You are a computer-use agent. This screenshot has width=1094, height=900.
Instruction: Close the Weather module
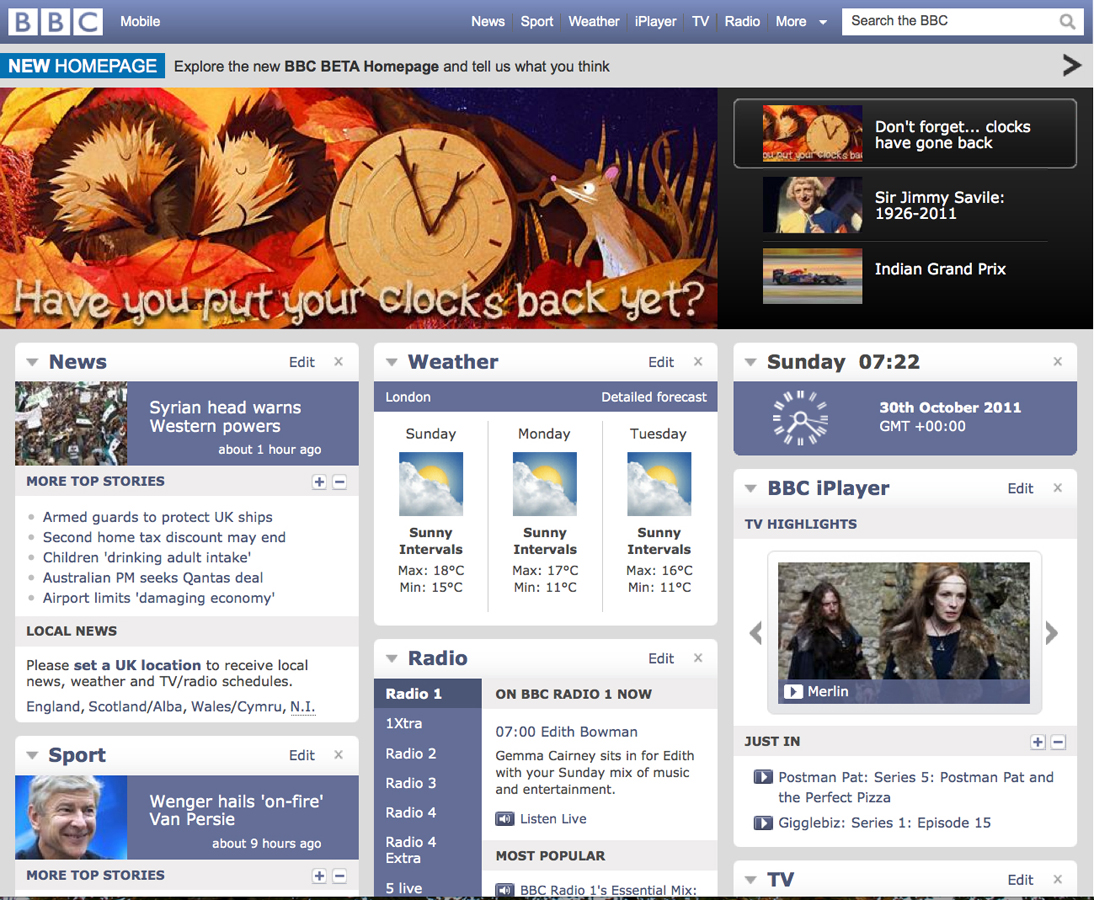[x=698, y=361]
